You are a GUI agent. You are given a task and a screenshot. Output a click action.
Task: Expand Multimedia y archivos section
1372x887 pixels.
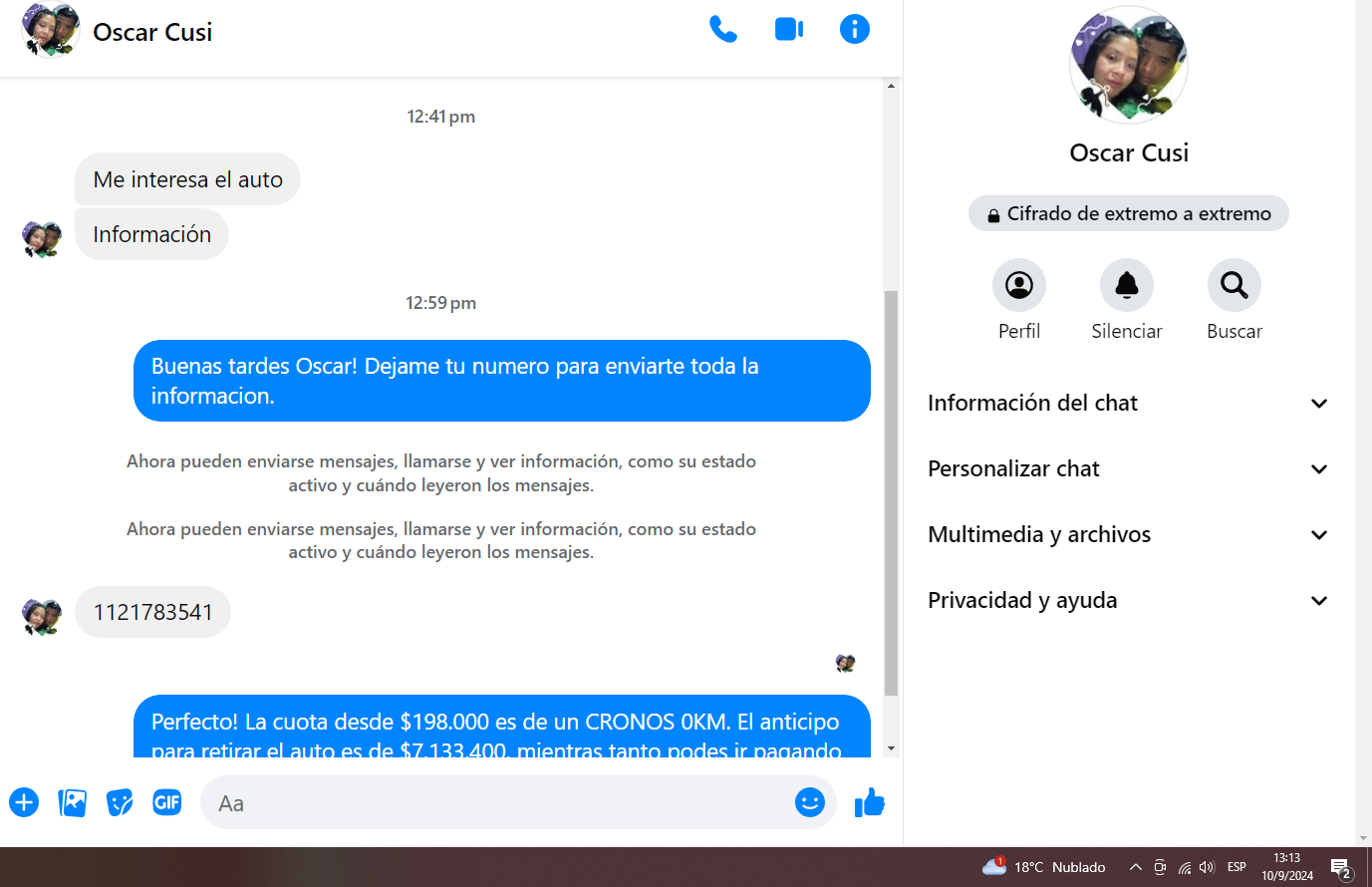pyautogui.click(x=1129, y=535)
